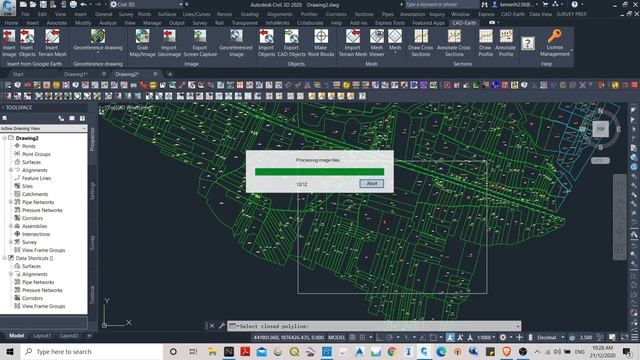Open the Civil 3D application menu logo
The height and width of the screenshot is (360, 640).
[x=8, y=7]
